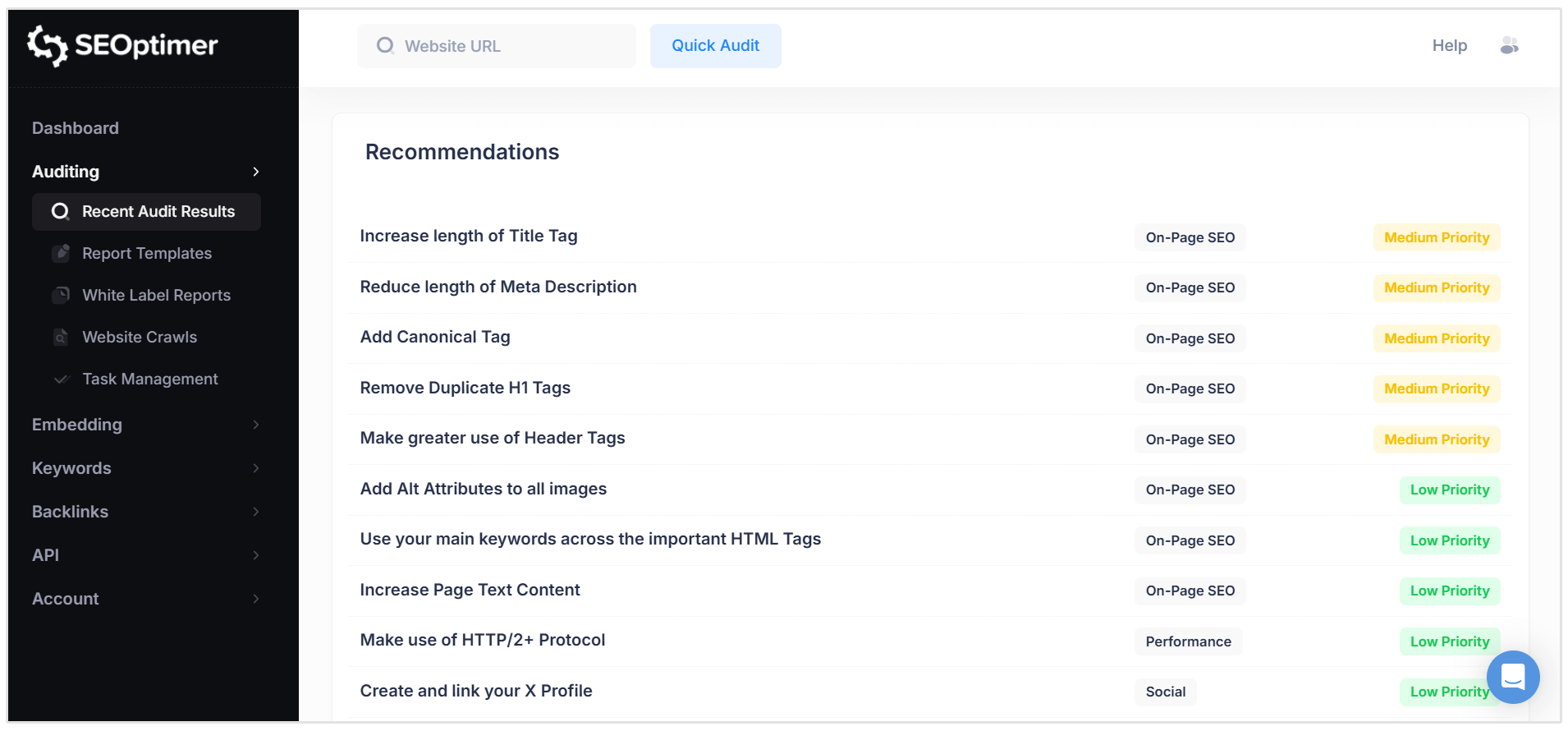Click the Report Templates icon
The height and width of the screenshot is (731, 1568).
pyautogui.click(x=61, y=254)
